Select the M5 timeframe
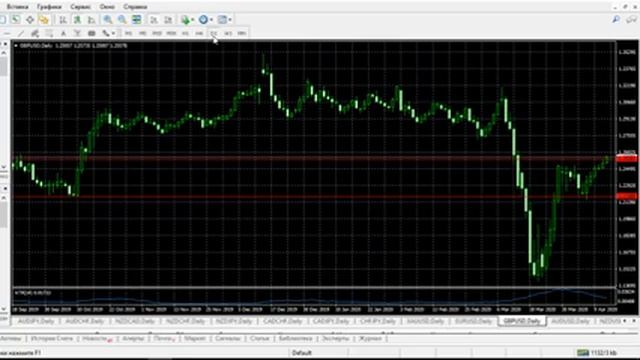Screen dimensions: 640x360 (x=142, y=33)
